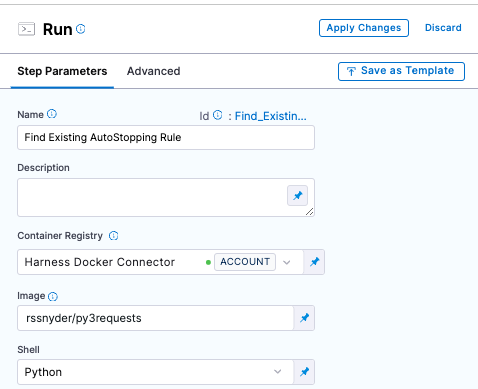Select the Step Parameters tab
This screenshot has height=389, width=478.
[x=62, y=71]
